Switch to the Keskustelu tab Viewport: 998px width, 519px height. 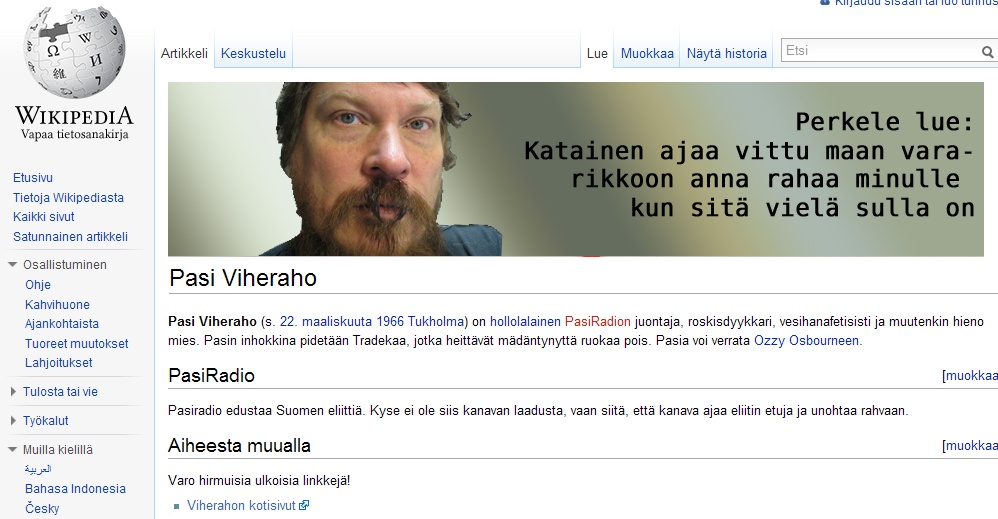point(253,53)
